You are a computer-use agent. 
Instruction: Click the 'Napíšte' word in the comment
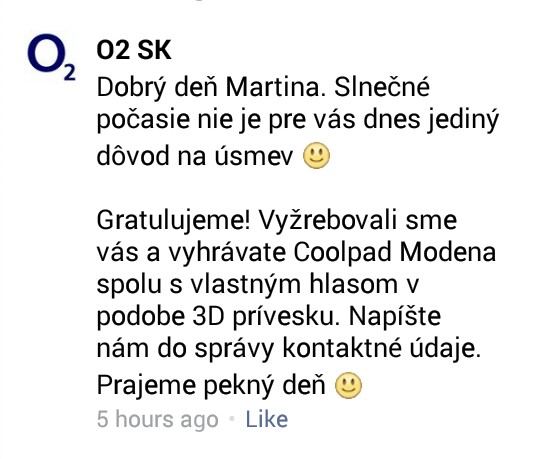[x=395, y=317]
